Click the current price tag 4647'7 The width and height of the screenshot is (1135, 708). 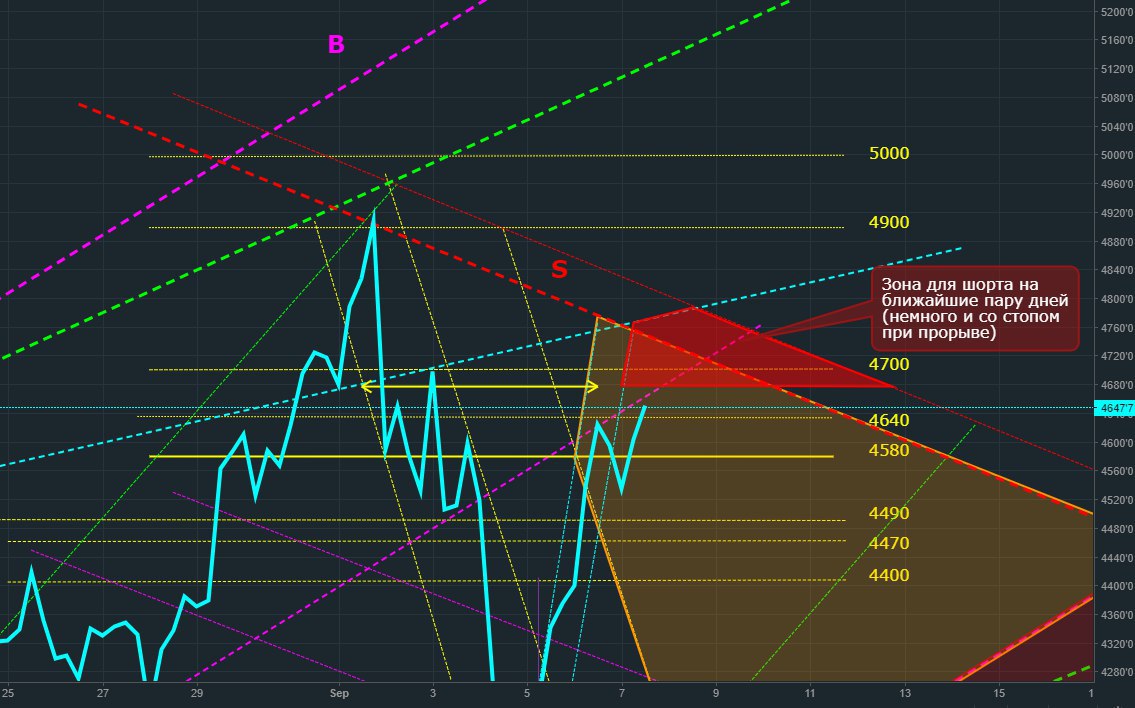tap(1115, 408)
